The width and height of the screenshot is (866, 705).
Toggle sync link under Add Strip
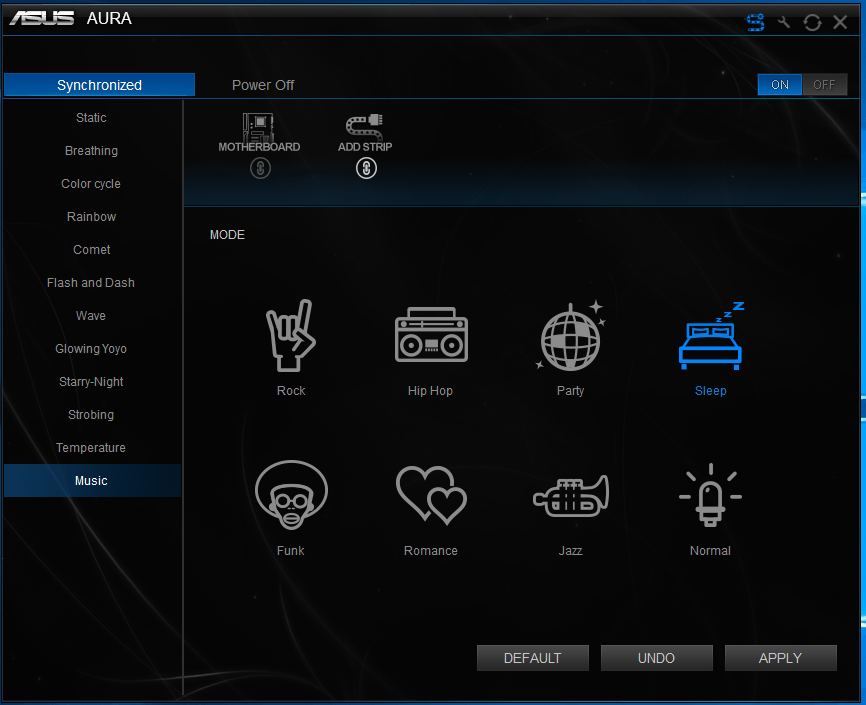point(366,168)
